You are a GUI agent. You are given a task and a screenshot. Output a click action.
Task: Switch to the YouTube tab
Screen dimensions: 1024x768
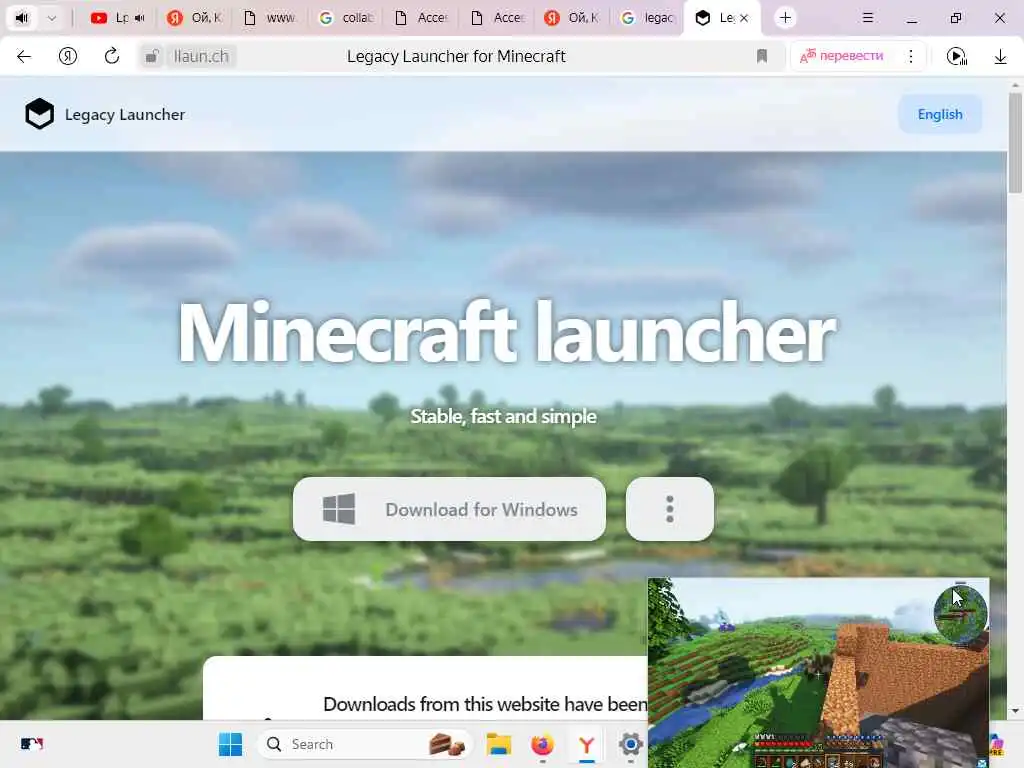coord(118,18)
